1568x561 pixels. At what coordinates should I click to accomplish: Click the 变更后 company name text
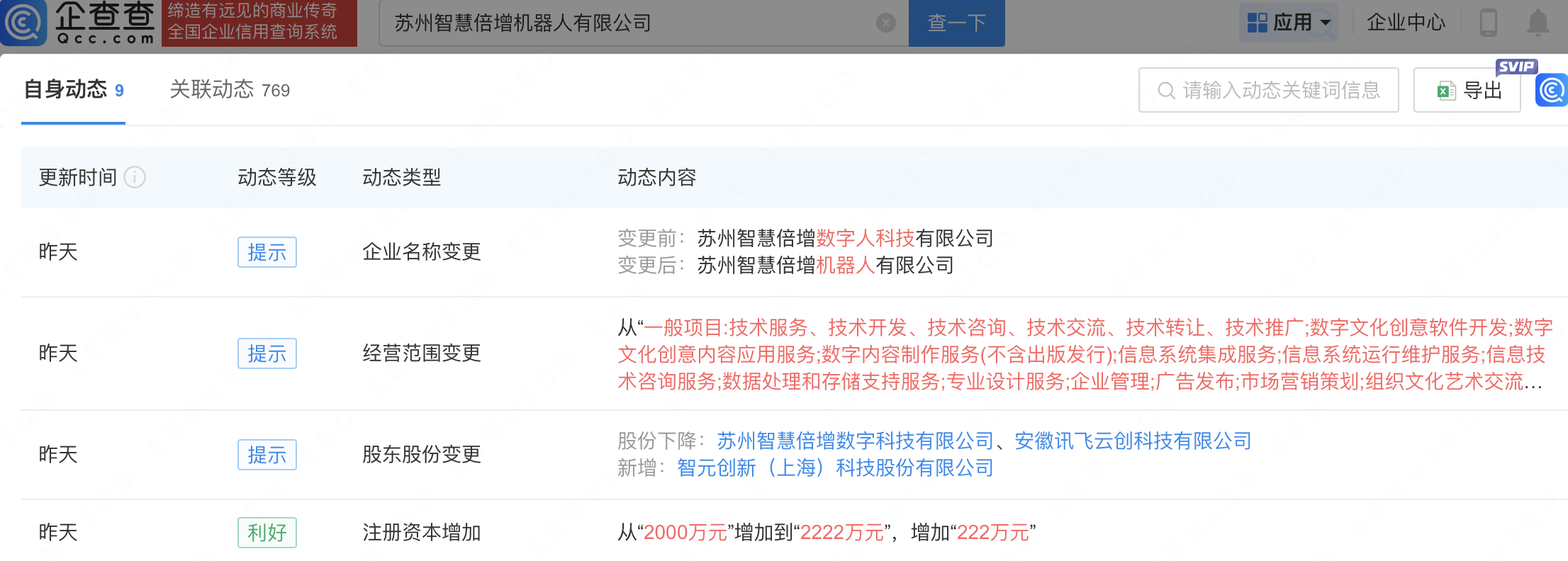[x=826, y=266]
